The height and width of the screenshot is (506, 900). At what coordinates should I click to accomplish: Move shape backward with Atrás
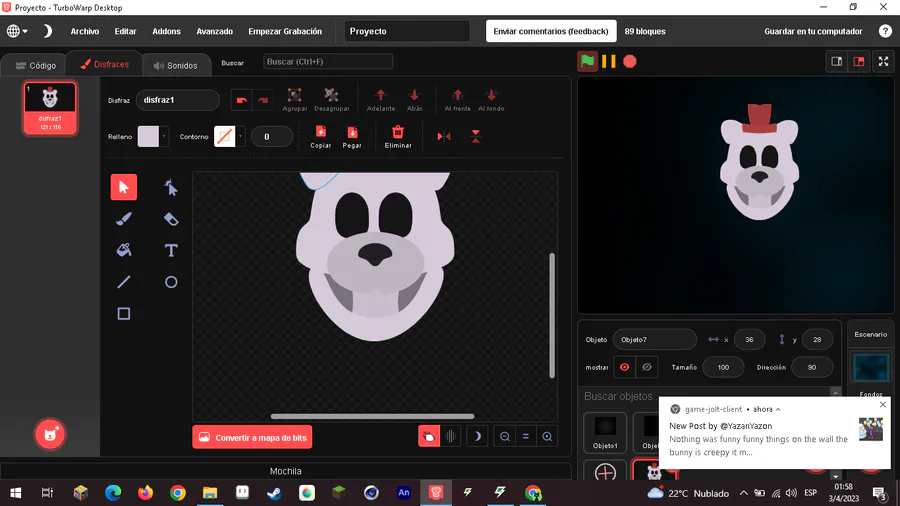tap(414, 100)
